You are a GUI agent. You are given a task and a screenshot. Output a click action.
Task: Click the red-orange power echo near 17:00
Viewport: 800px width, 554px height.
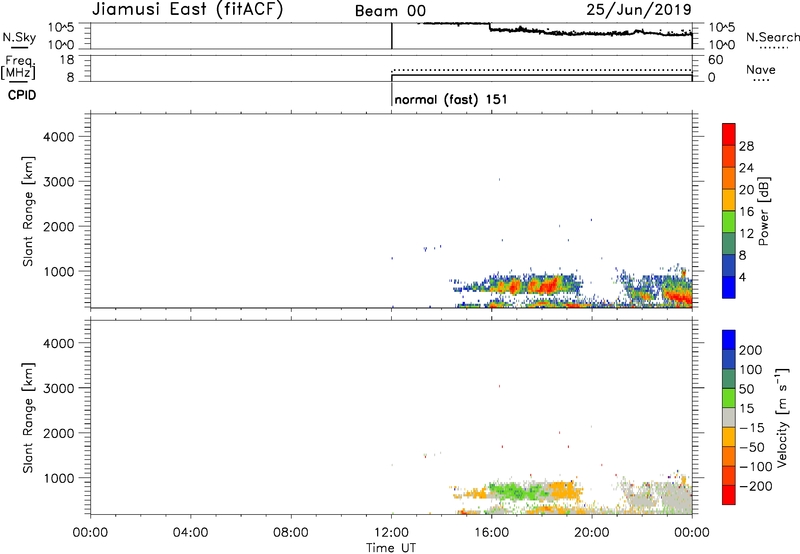pyautogui.click(x=515, y=286)
